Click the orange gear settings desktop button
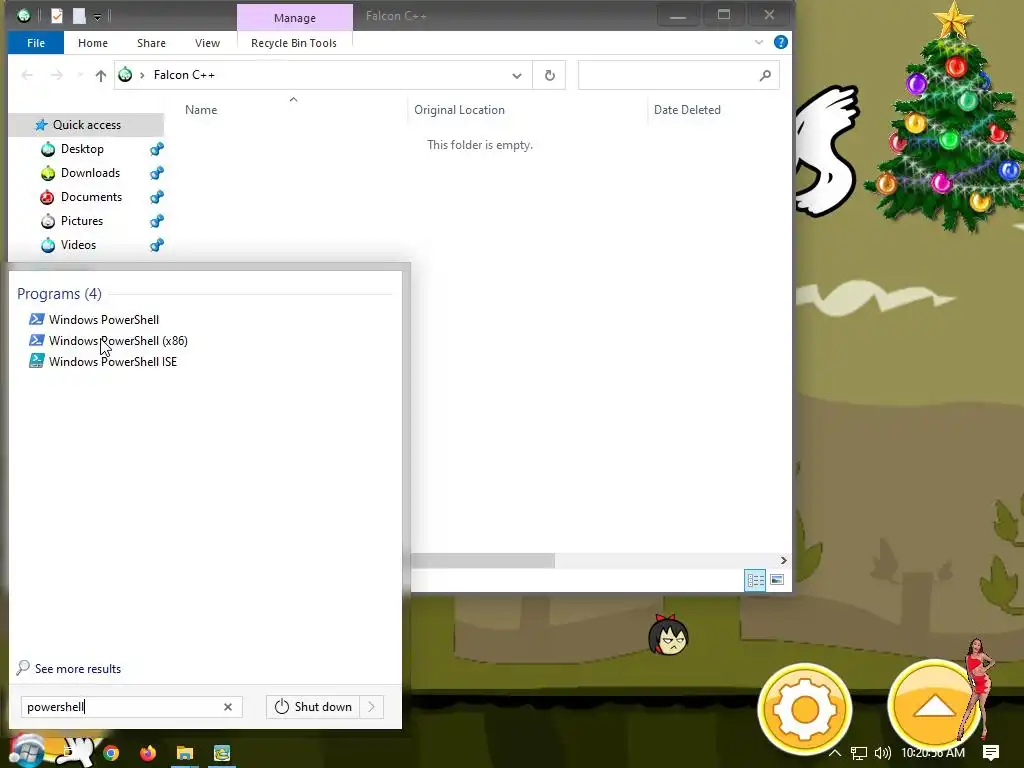 point(805,709)
